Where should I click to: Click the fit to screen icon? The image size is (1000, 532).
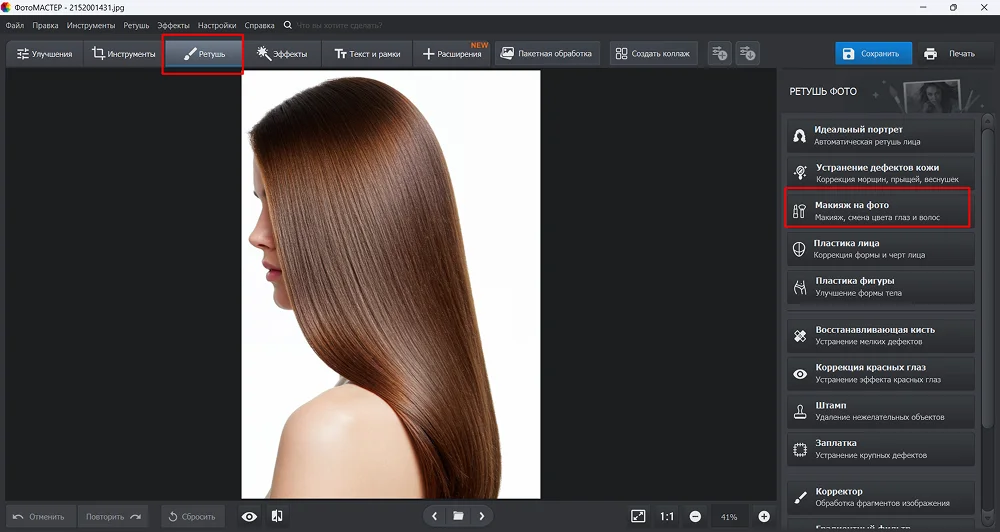tap(638, 517)
